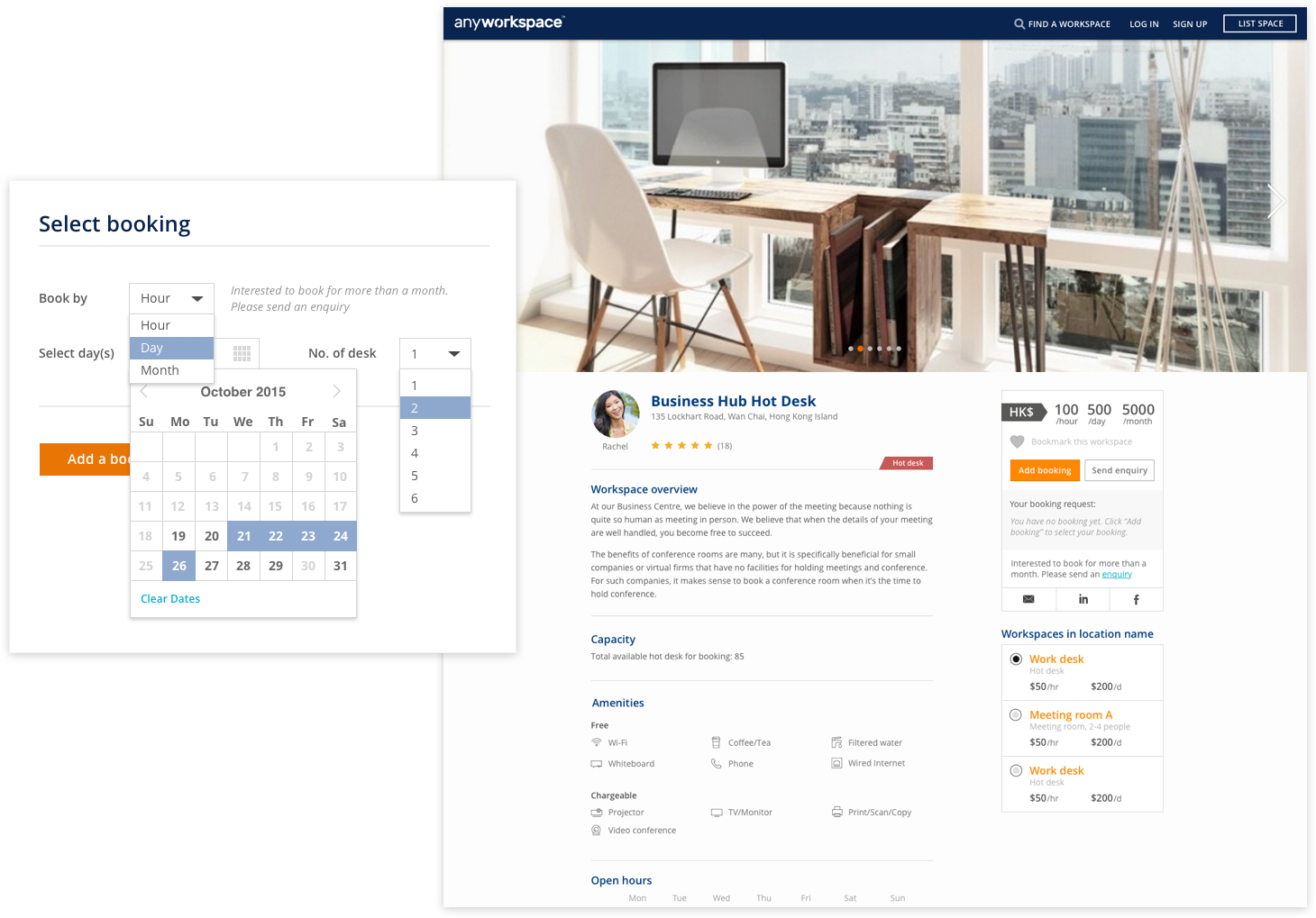1316x918 pixels.
Task: Pick October 19 in calendar
Action: [x=178, y=536]
